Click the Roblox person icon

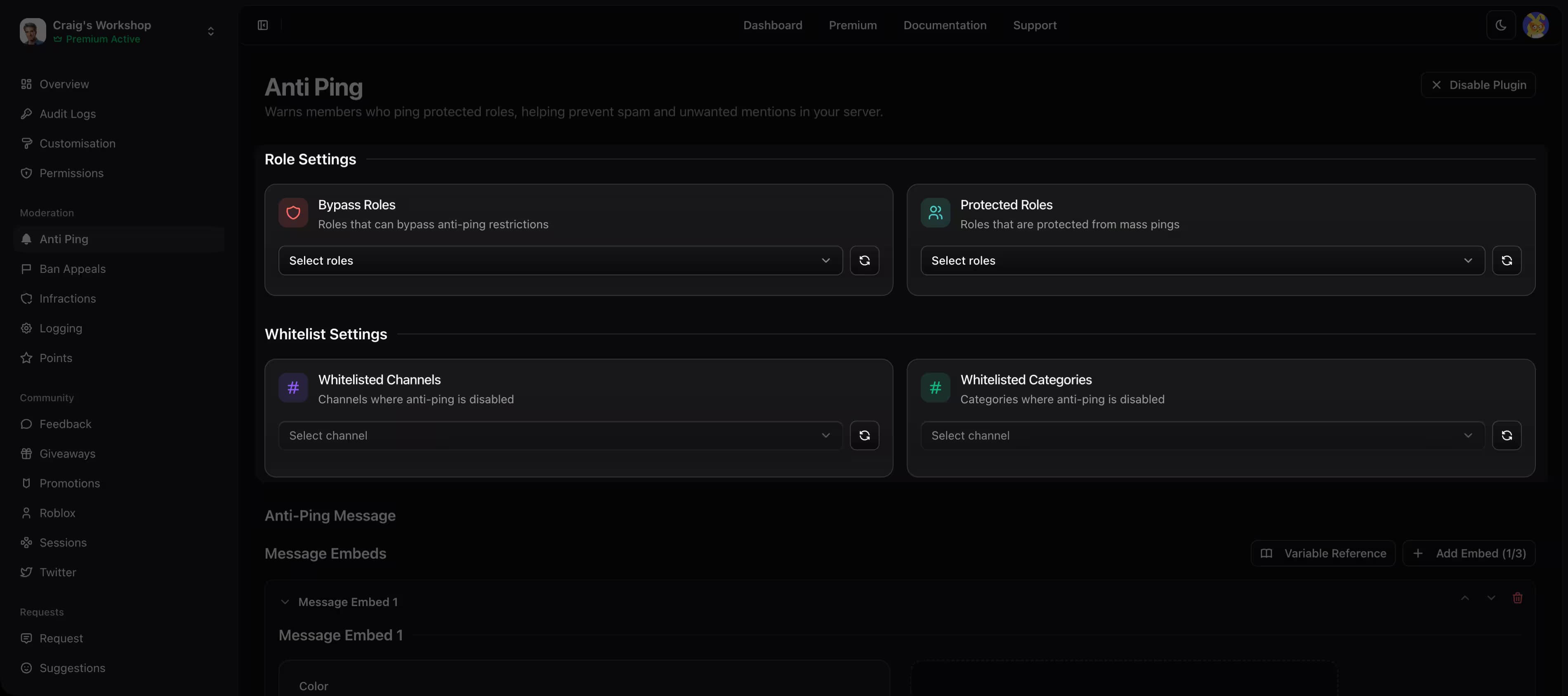26,513
